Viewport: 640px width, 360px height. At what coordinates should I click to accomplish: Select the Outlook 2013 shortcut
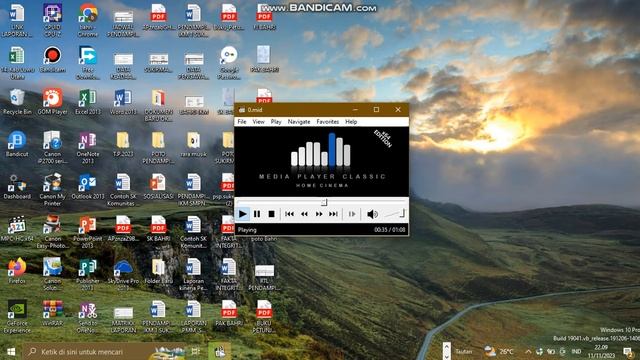(87, 187)
